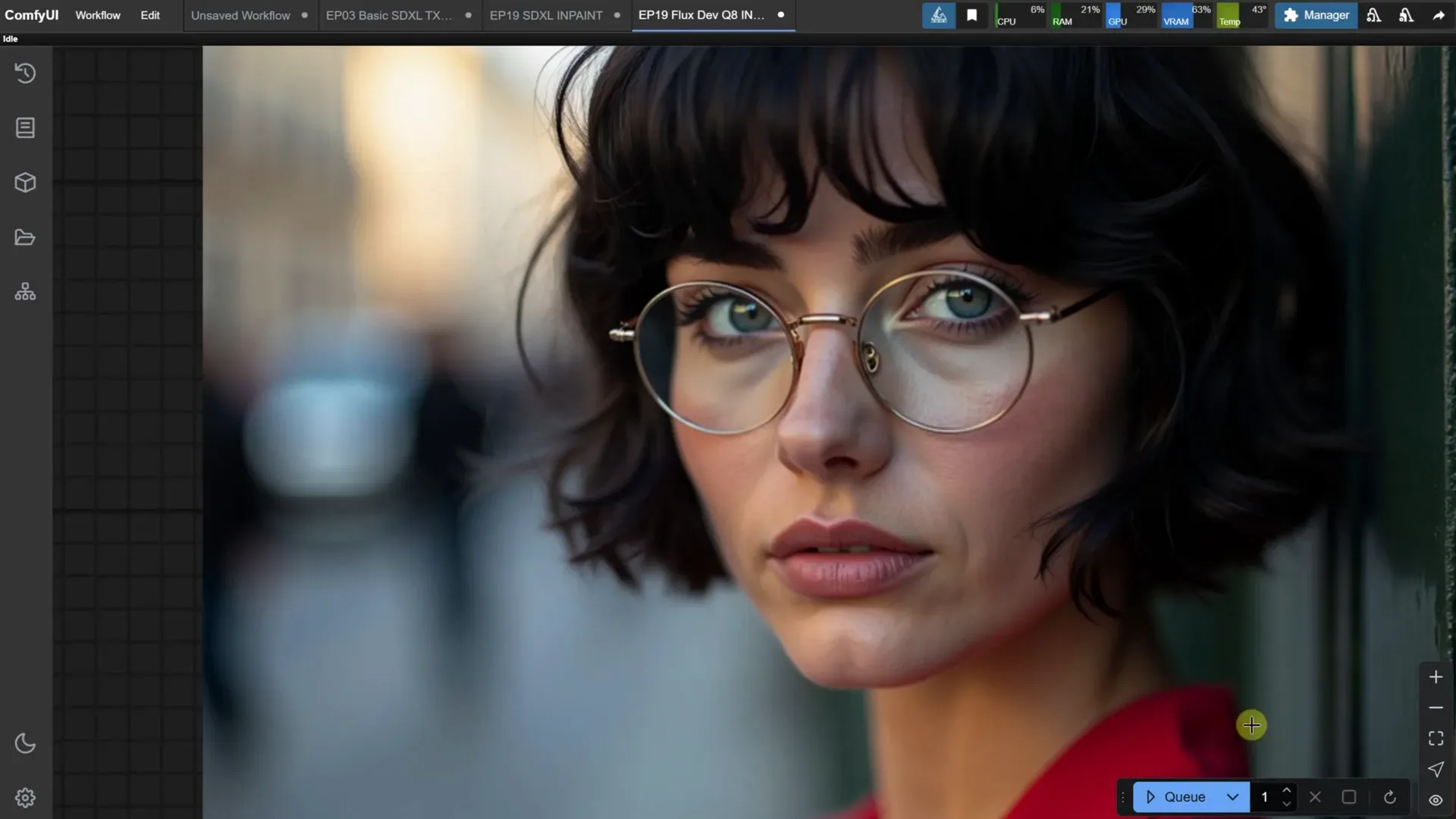Toggle the workflow bookmark flag
The height and width of the screenshot is (819, 1456).
(971, 15)
